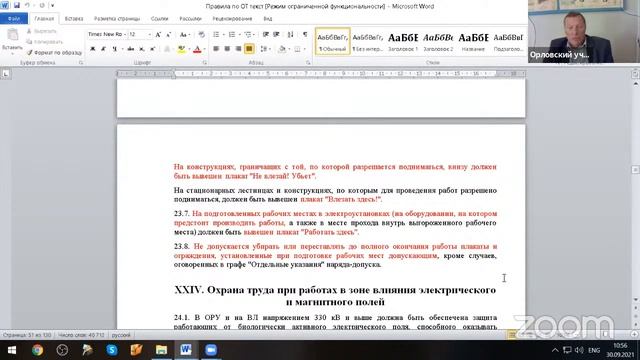640x360 pixels.
Task: Expand the multilevel list options
Action: click(255, 35)
